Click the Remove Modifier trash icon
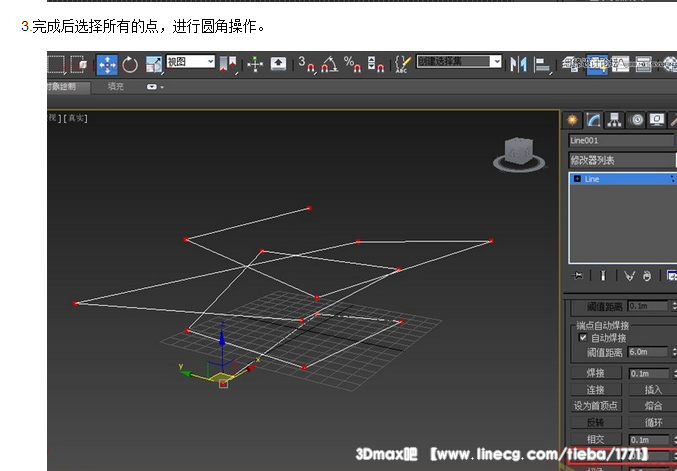The height and width of the screenshot is (471, 677). click(x=646, y=276)
